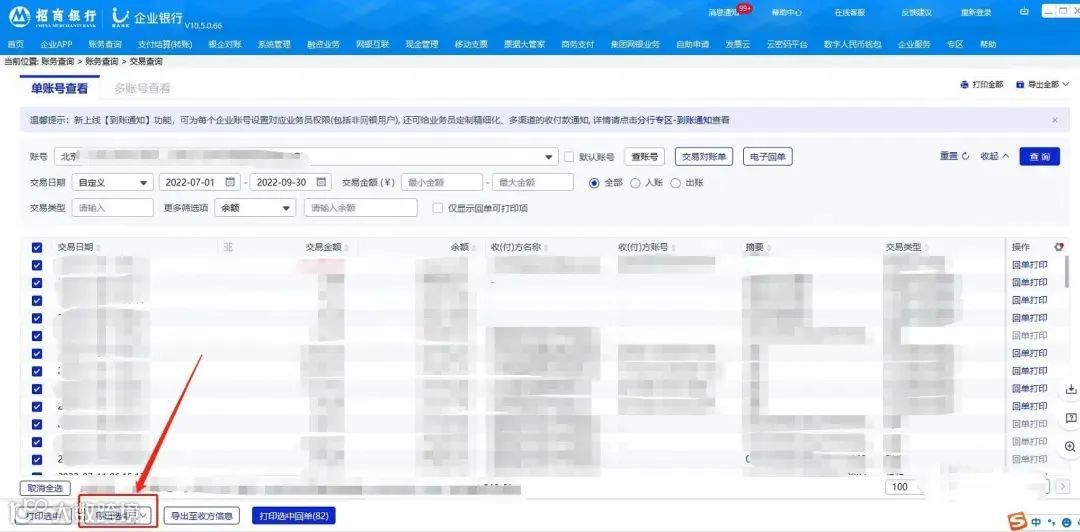Screen dimensions: 1080x532
Task: Click the 打印全部 printer icon
Action: [964, 85]
